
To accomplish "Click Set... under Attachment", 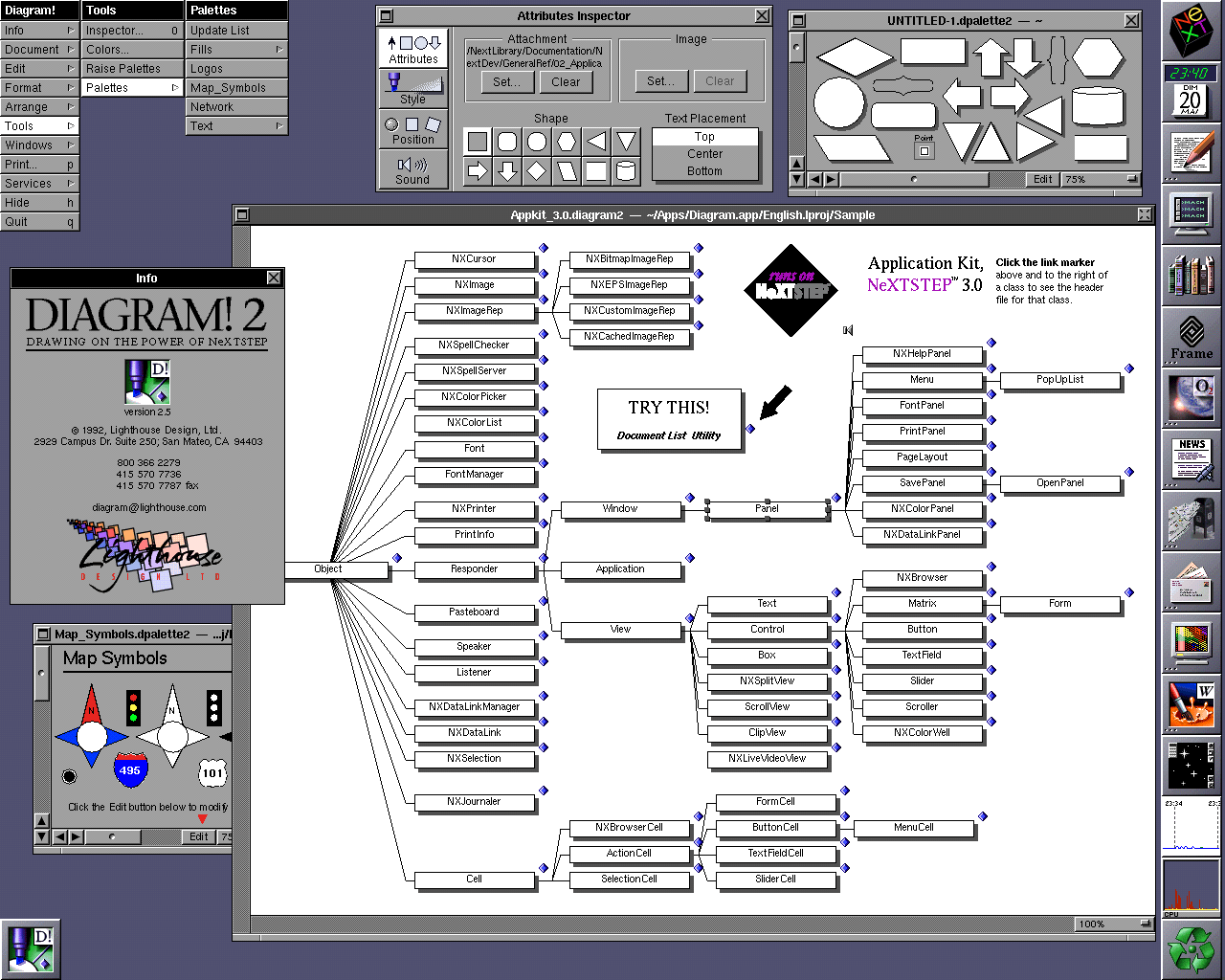I will pos(506,82).
